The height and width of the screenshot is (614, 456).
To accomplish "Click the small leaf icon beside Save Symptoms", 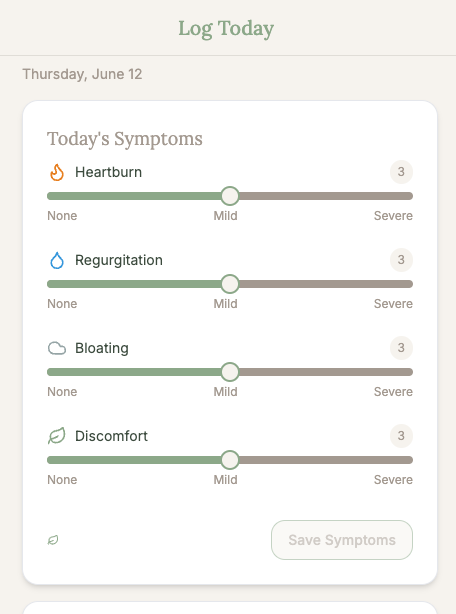I will [x=53, y=540].
